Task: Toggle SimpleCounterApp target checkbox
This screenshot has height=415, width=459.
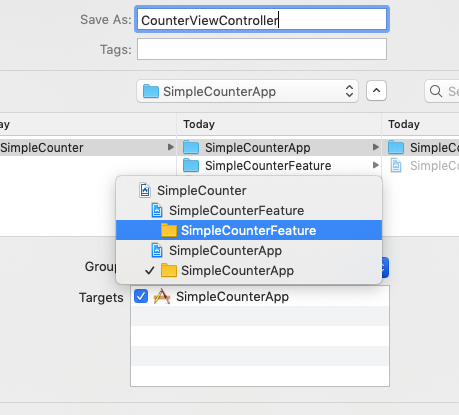Action: (x=141, y=296)
